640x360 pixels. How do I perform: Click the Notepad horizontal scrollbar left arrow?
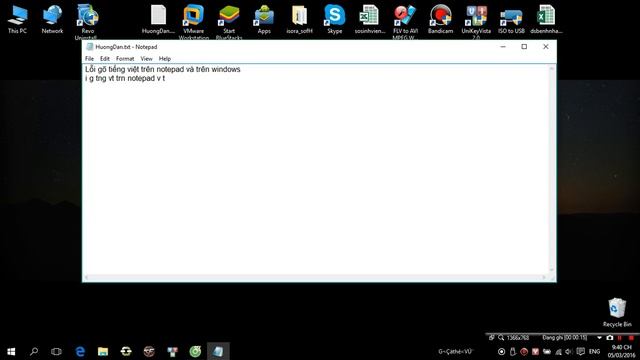click(x=86, y=278)
